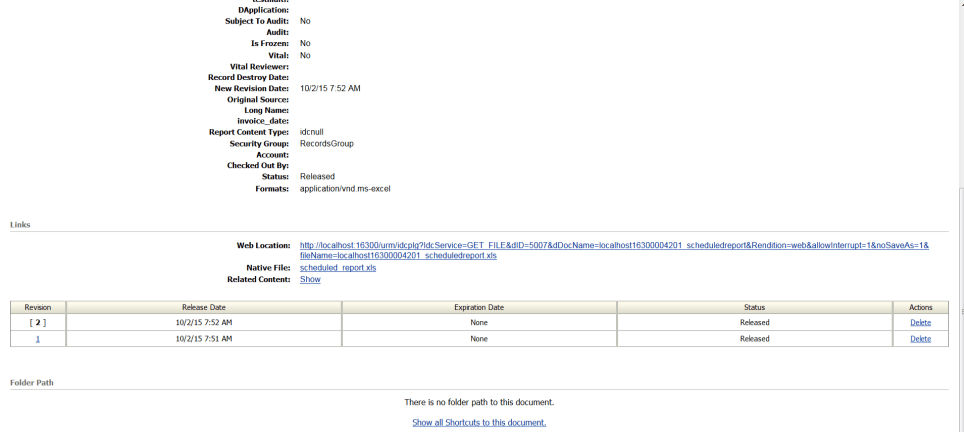The image size is (964, 432).
Task: Click the application/vnd.ms-excel format value
Action: tap(345, 188)
